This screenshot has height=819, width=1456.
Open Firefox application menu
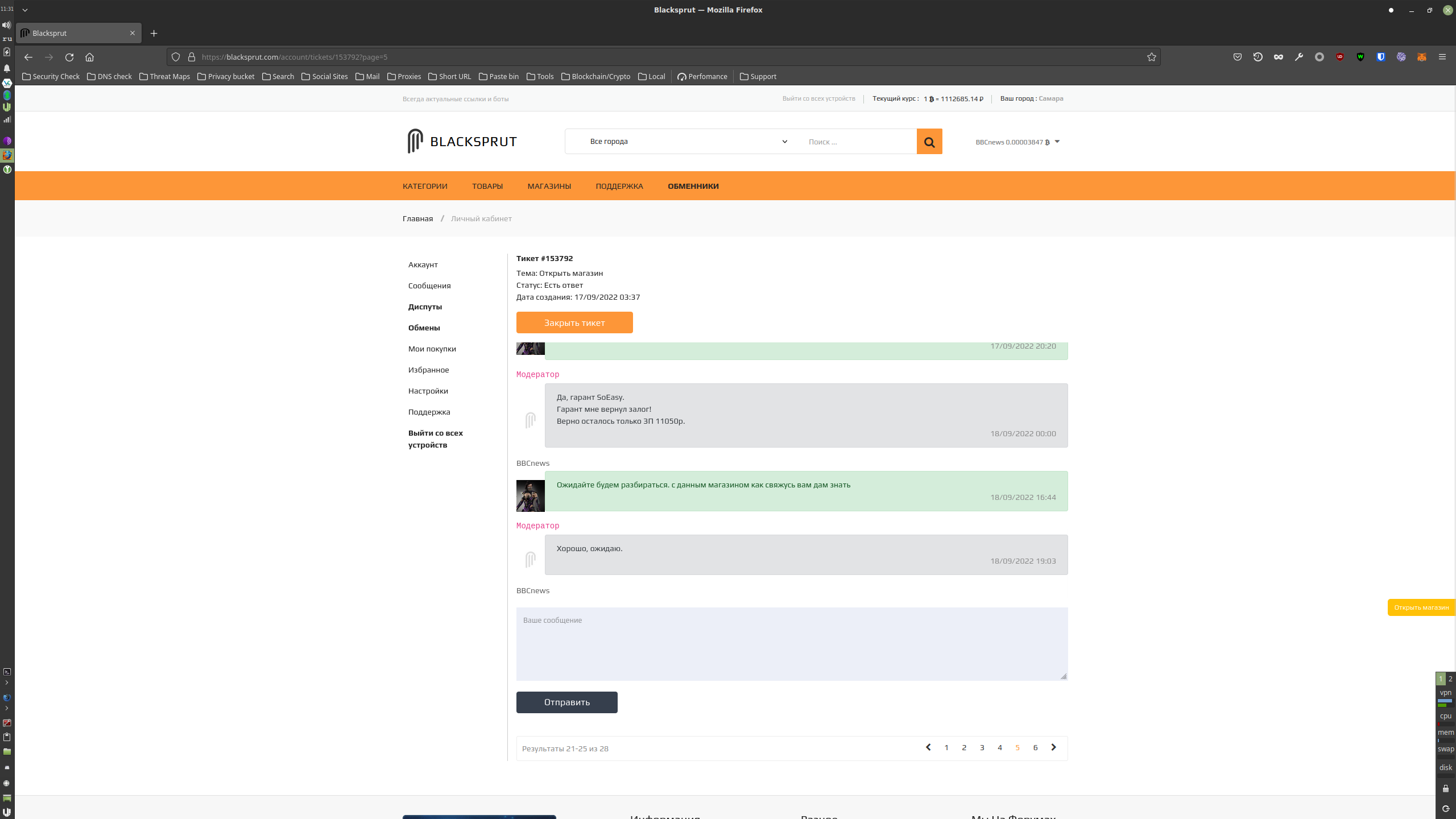[x=1442, y=57]
